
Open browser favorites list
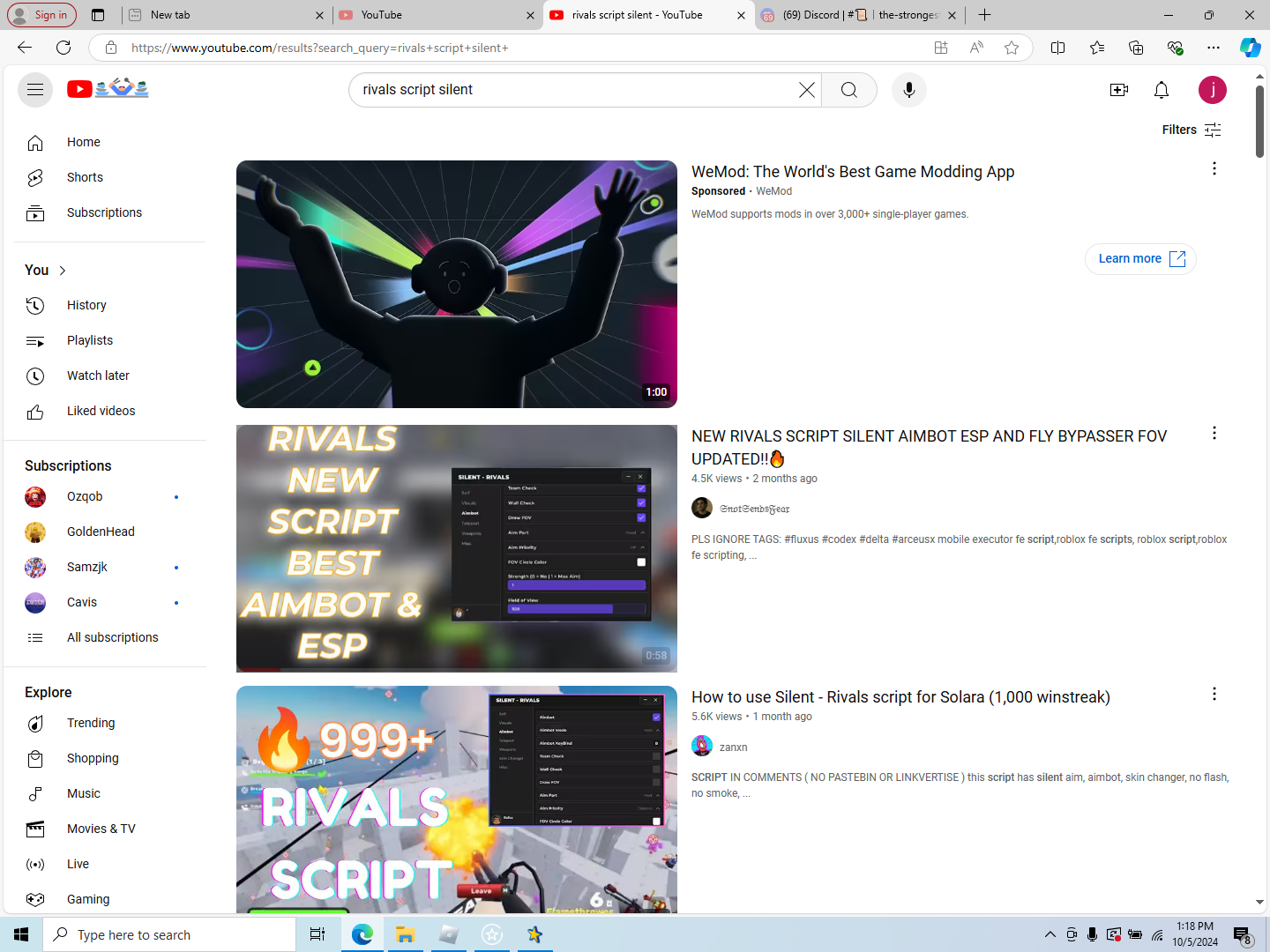click(1096, 48)
